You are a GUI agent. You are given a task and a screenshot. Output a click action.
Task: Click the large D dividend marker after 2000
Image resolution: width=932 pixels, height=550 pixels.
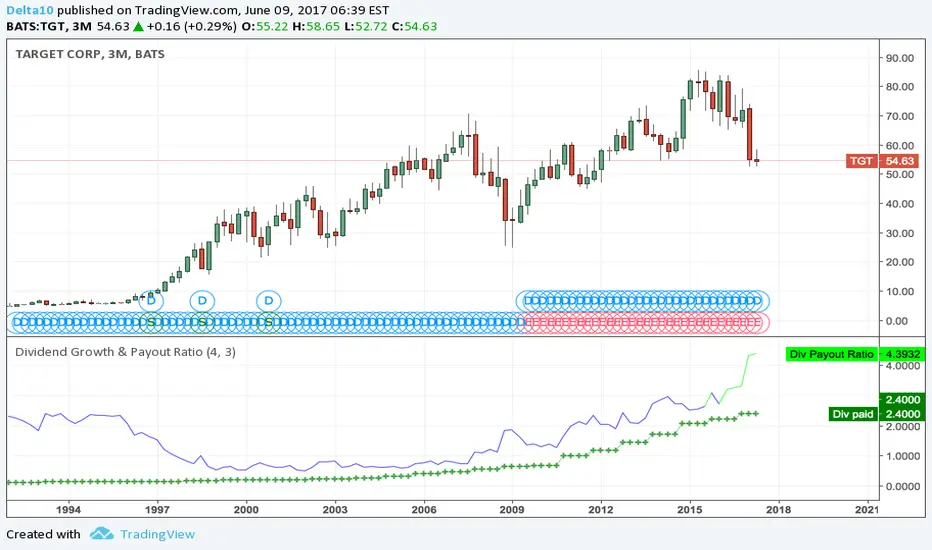pos(269,300)
